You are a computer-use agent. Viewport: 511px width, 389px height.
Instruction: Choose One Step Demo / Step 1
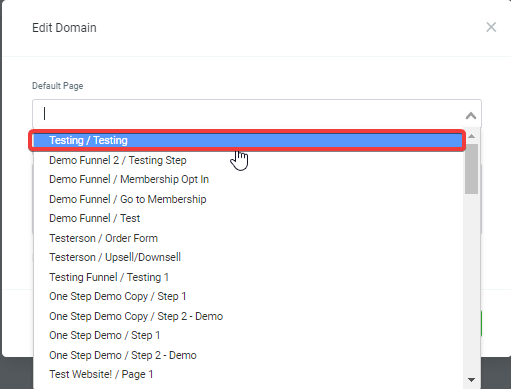tap(248, 335)
